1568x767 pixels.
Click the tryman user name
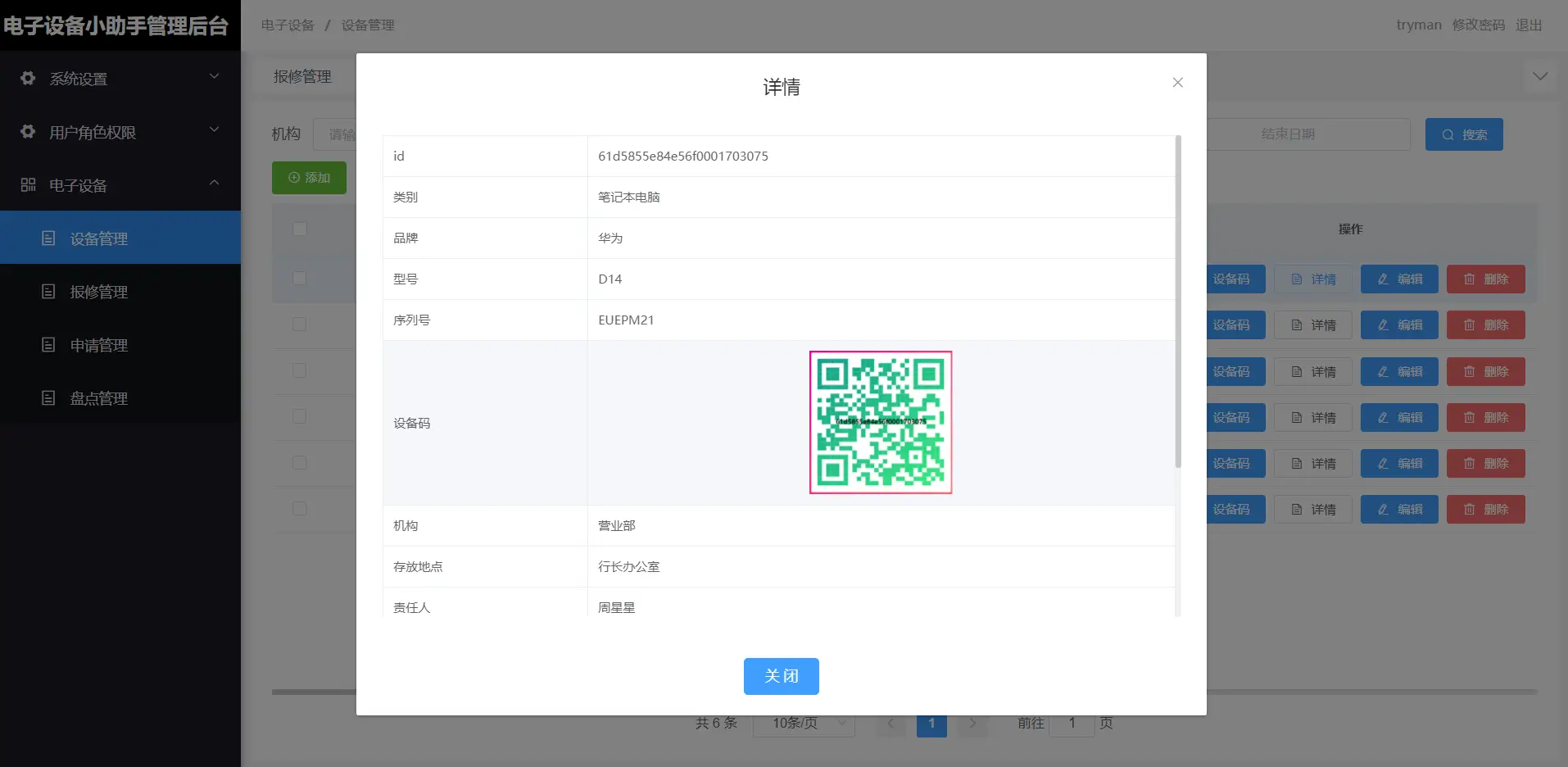point(1418,25)
